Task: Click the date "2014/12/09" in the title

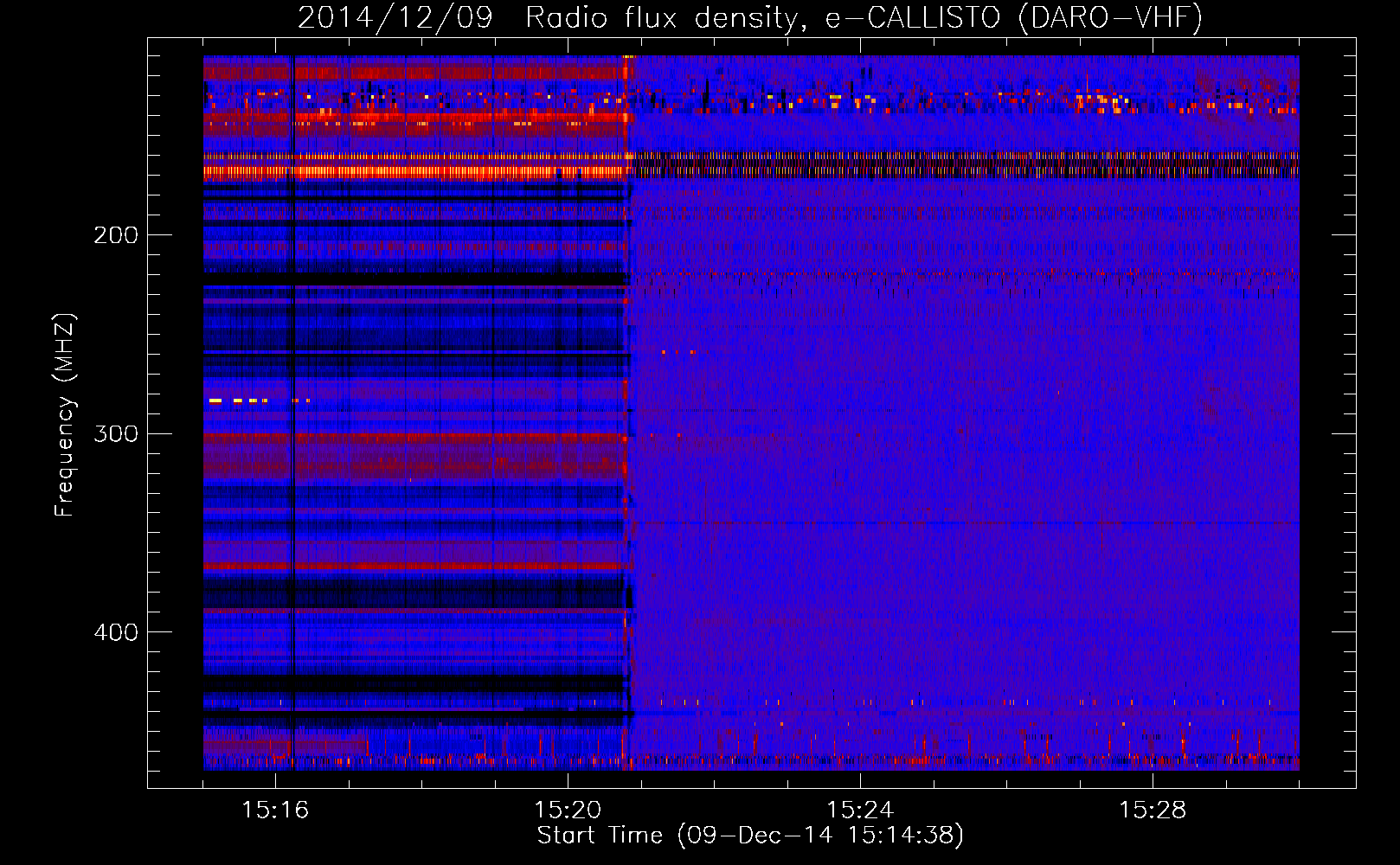Action: [x=395, y=17]
